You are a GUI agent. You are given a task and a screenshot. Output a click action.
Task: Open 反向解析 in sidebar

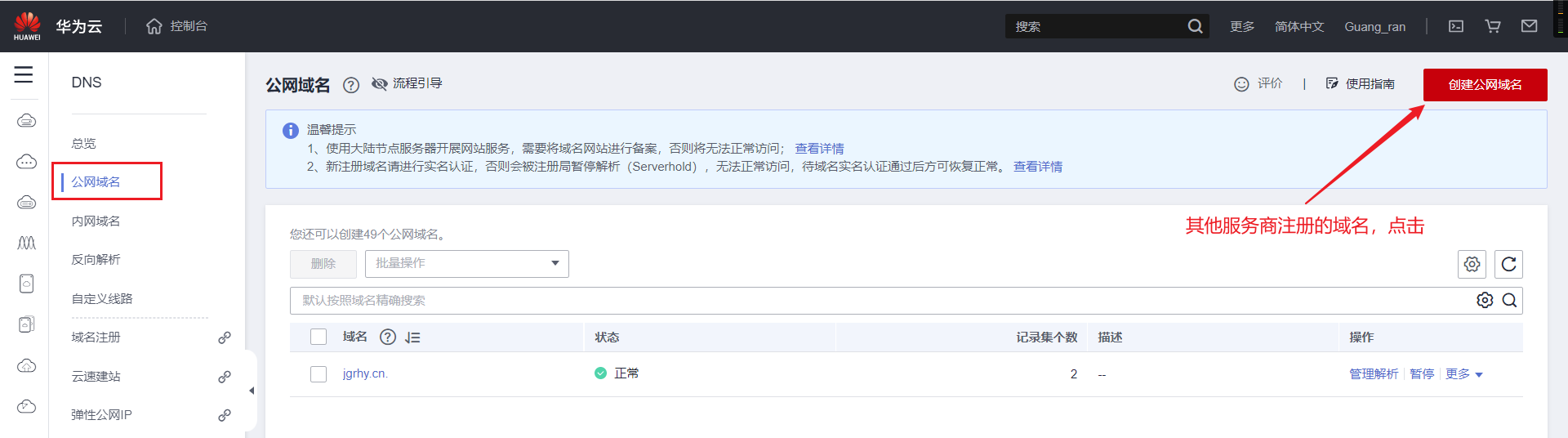point(96,259)
